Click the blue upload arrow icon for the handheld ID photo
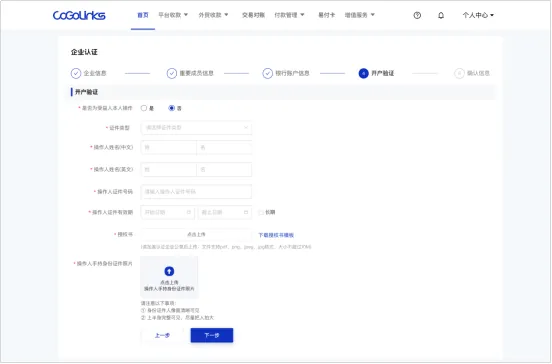 click(169, 271)
